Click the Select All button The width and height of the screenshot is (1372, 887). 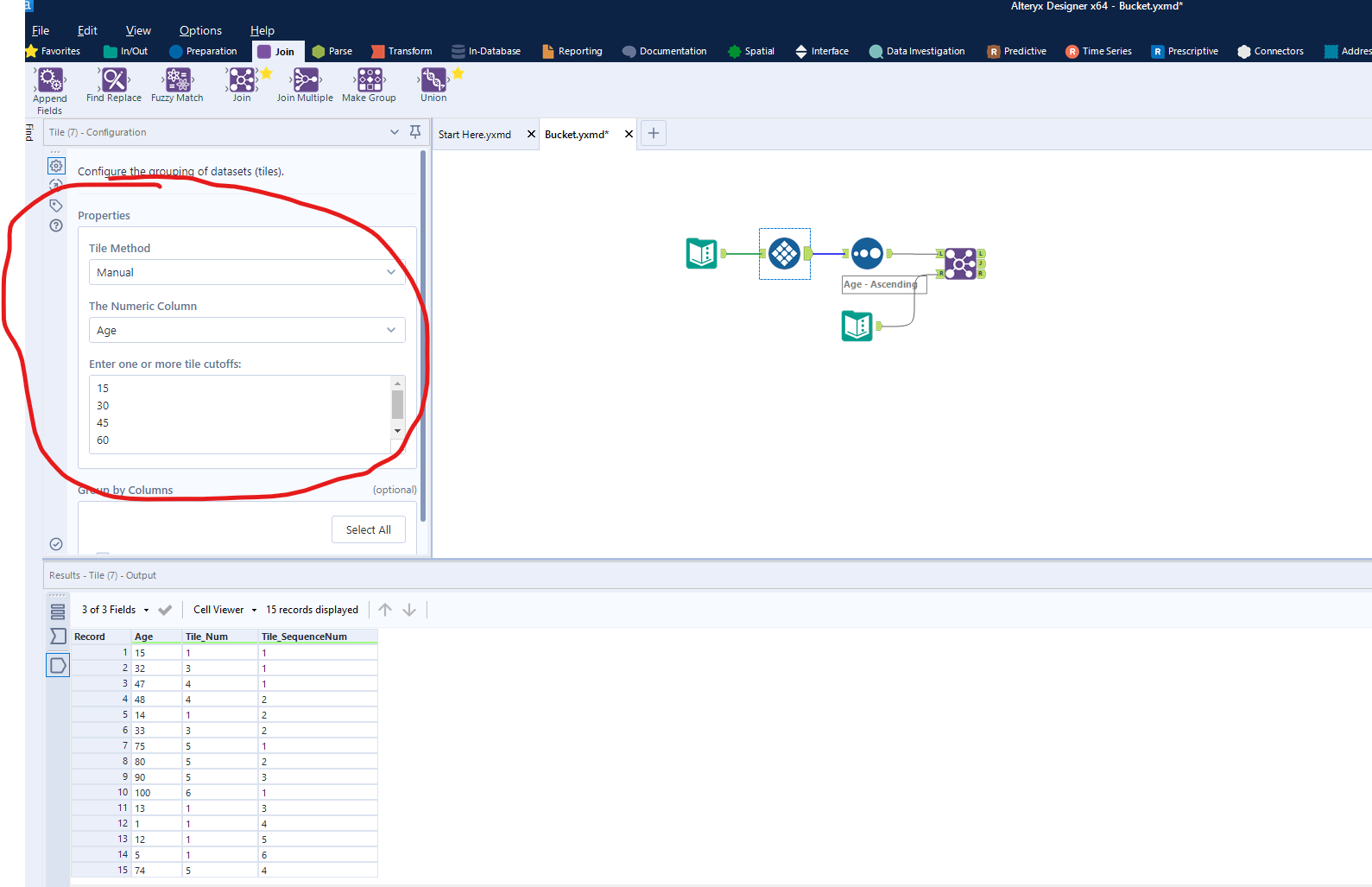click(369, 529)
